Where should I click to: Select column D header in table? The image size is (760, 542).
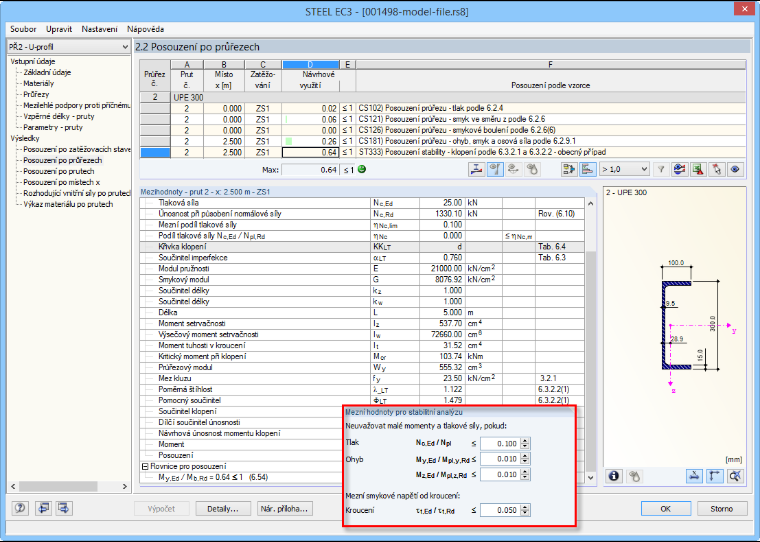pos(311,64)
